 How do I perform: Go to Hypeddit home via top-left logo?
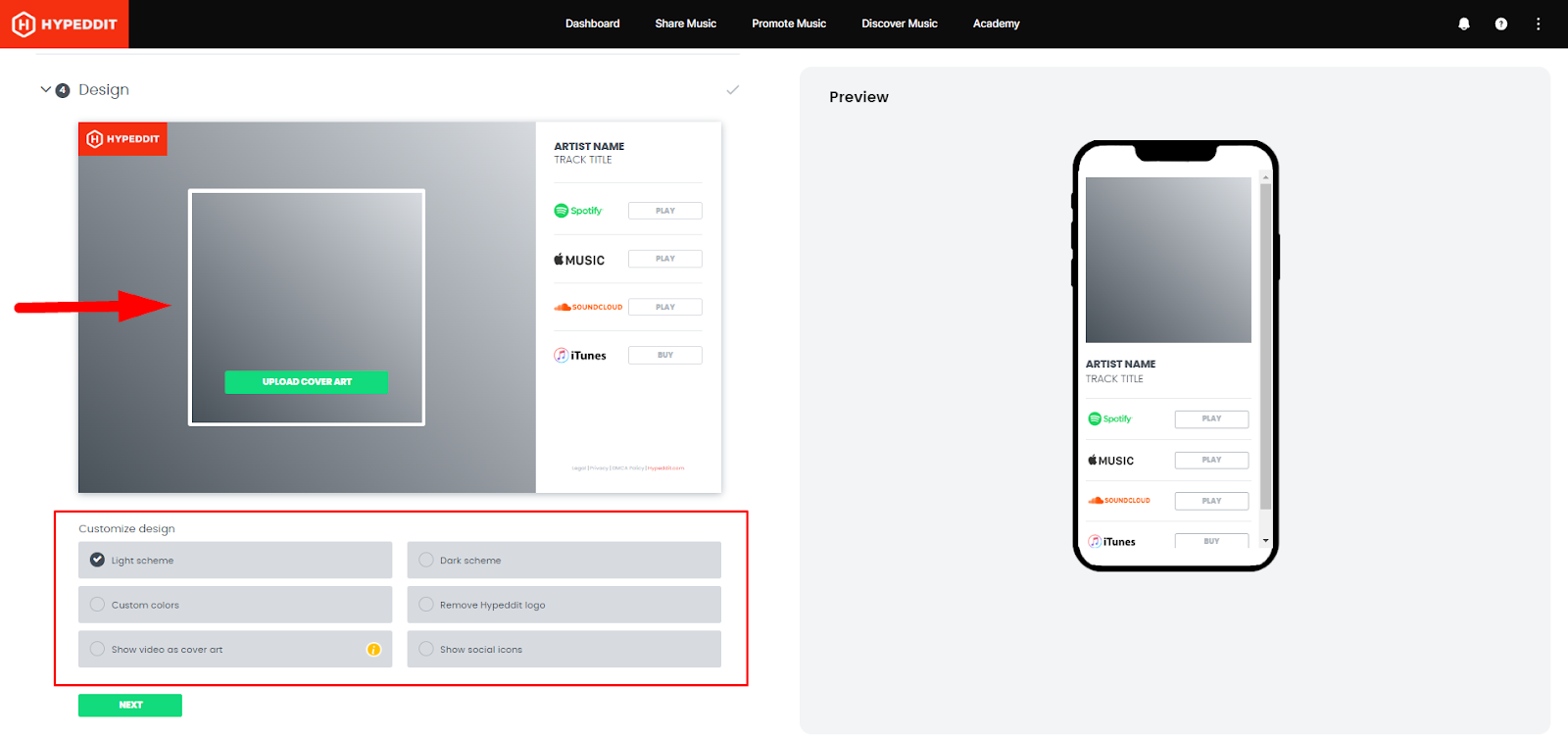click(65, 24)
